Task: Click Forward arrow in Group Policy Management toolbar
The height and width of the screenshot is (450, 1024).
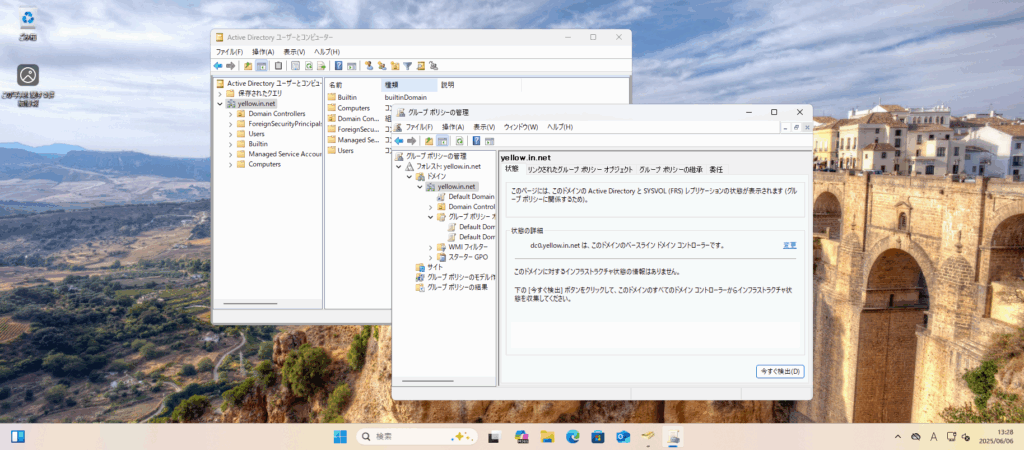Action: pos(411,140)
